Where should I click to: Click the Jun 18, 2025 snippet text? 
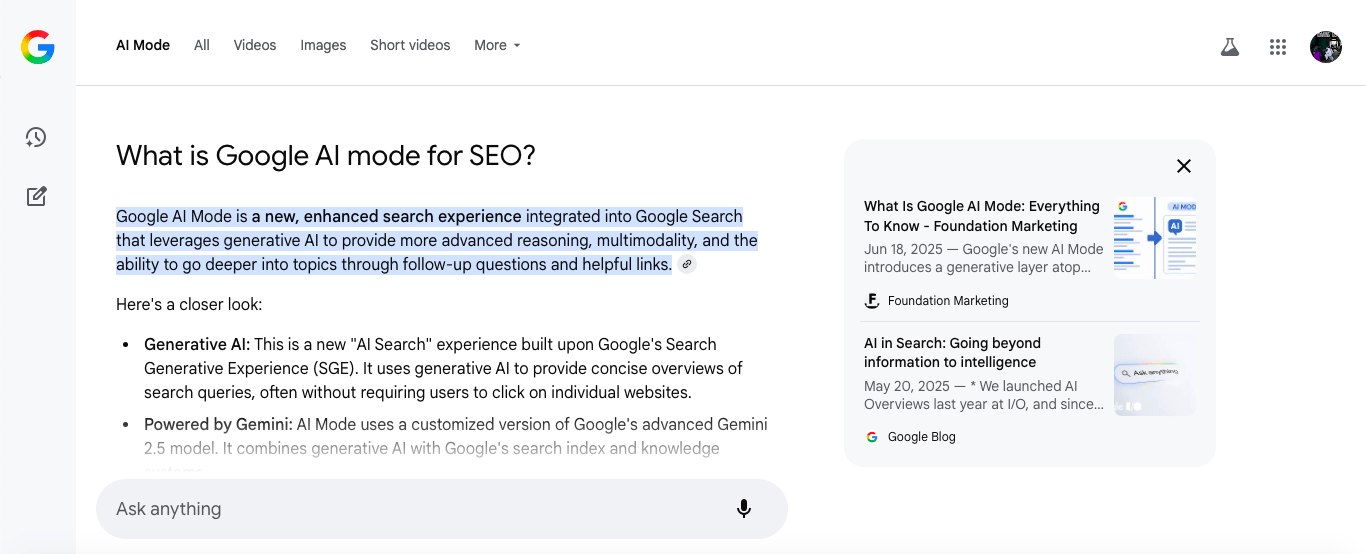(x=984, y=258)
